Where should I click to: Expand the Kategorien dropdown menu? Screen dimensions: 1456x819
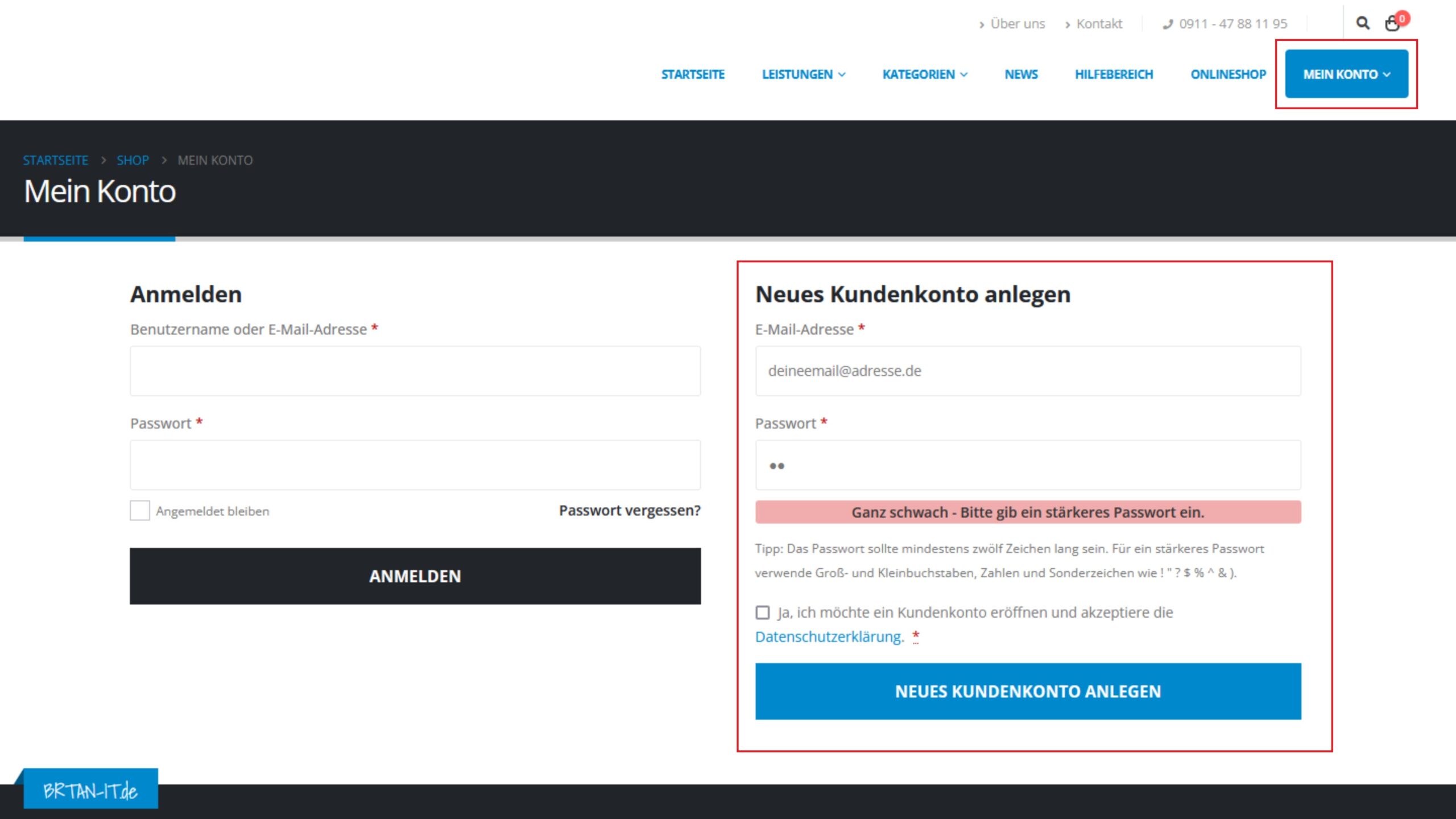(924, 75)
